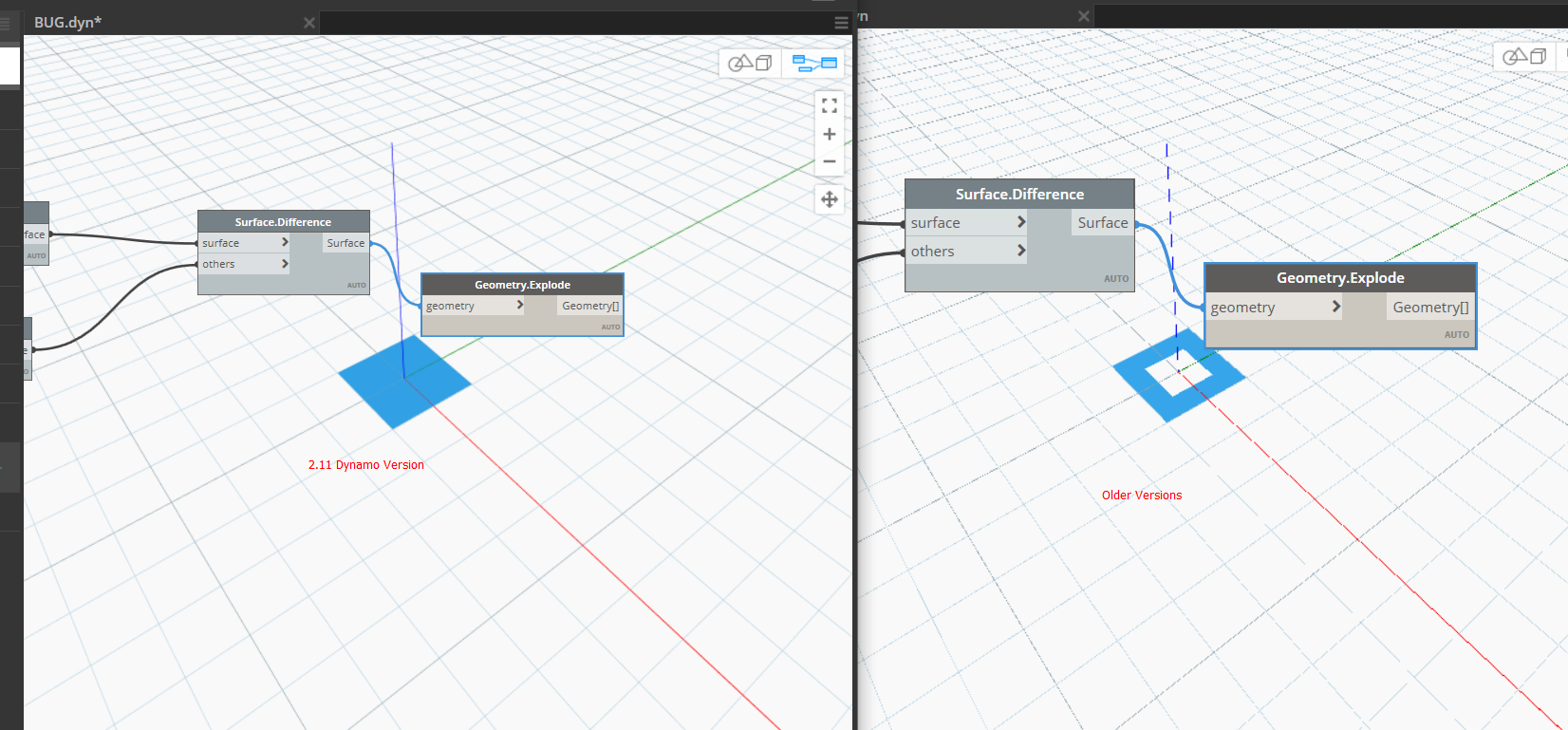1568x730 pixels.
Task: Click the geometry input label in BUG.dyn window
Action: pyautogui.click(x=450, y=306)
